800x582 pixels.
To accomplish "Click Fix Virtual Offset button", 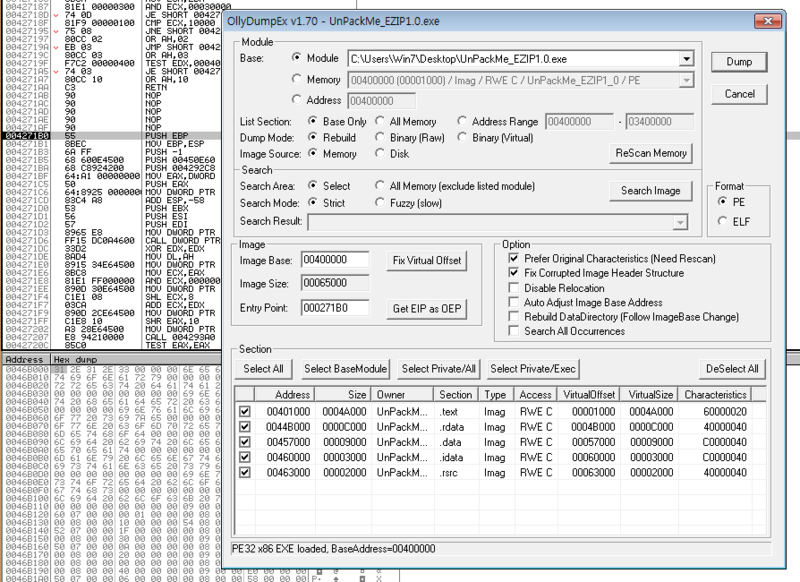I will tap(427, 261).
